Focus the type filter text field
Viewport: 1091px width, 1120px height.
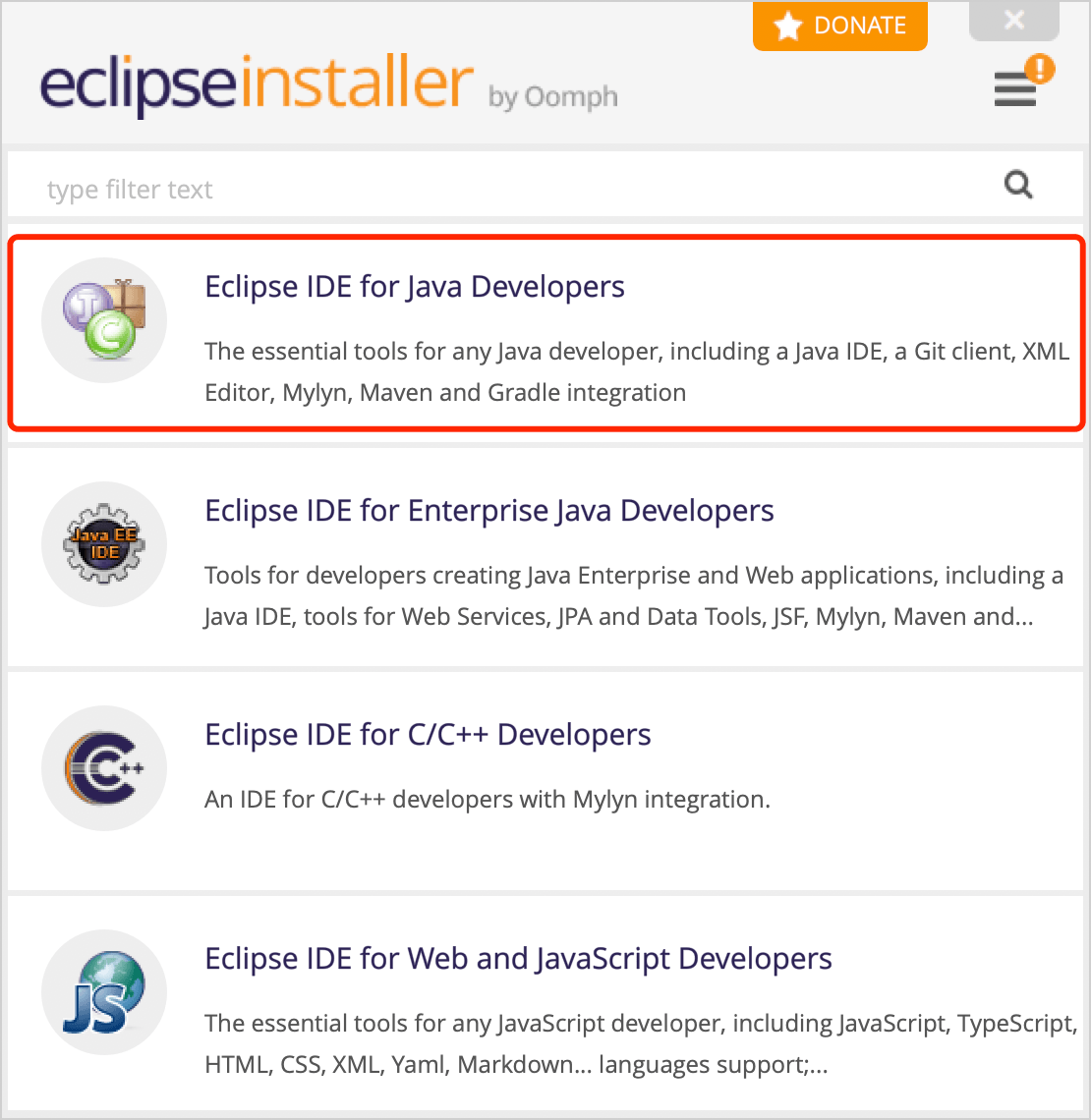click(x=545, y=185)
